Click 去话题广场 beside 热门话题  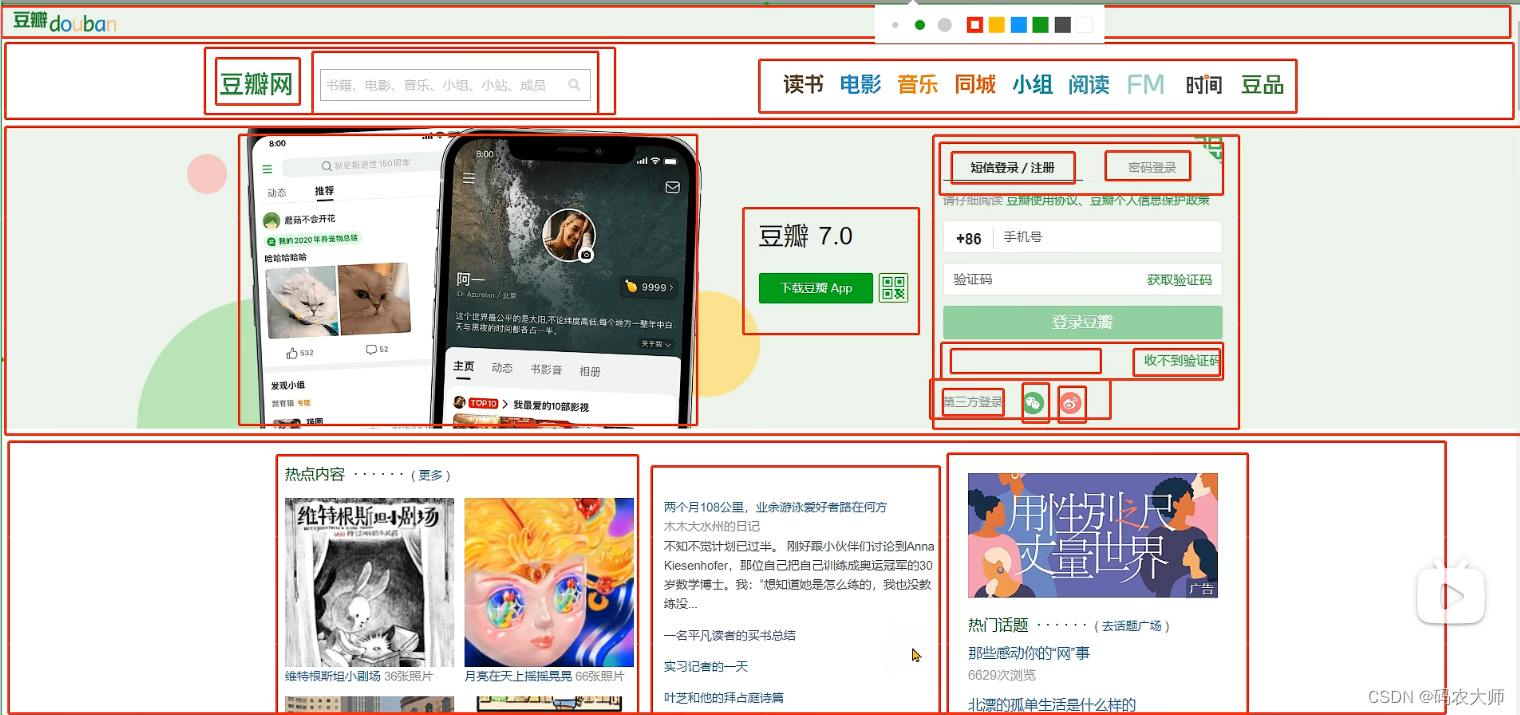click(1131, 626)
